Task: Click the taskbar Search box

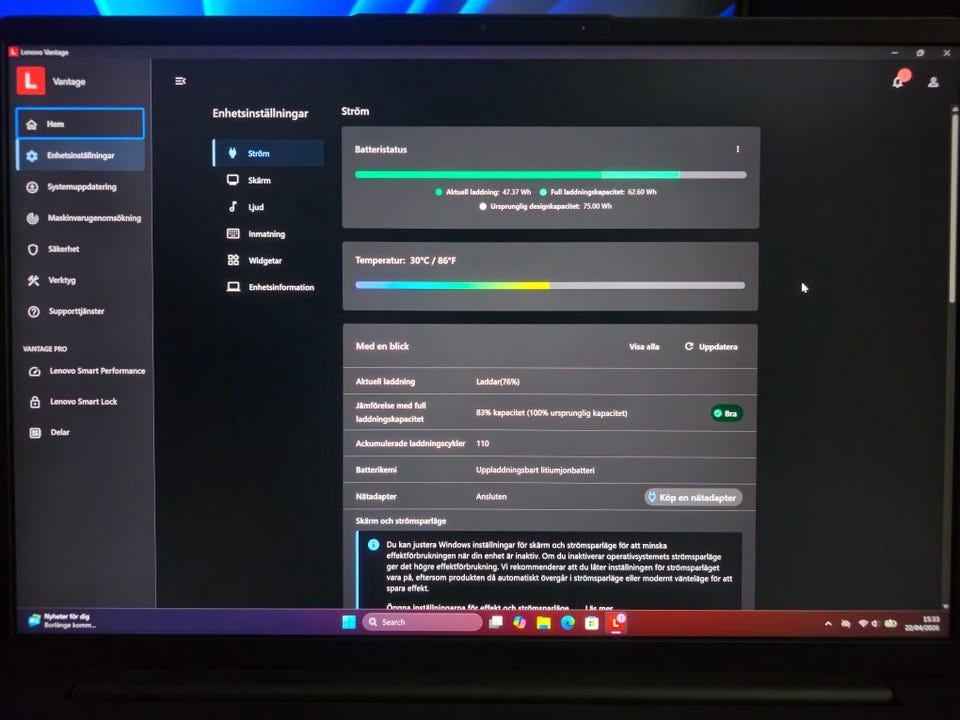Action: point(422,622)
